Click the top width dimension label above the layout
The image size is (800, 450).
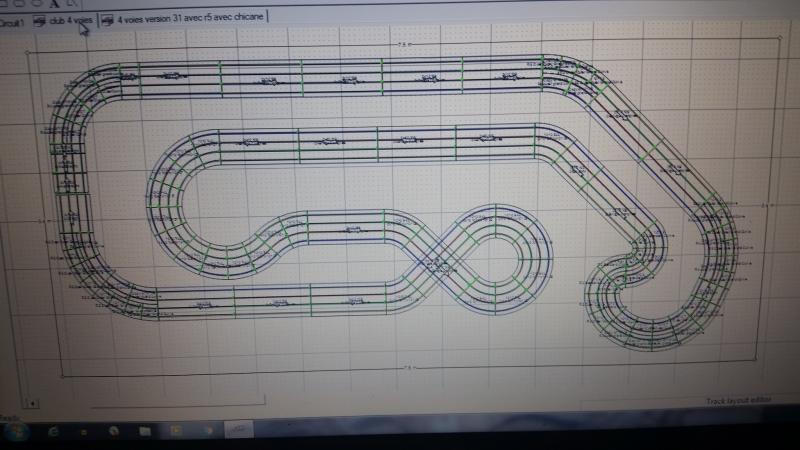tap(401, 44)
